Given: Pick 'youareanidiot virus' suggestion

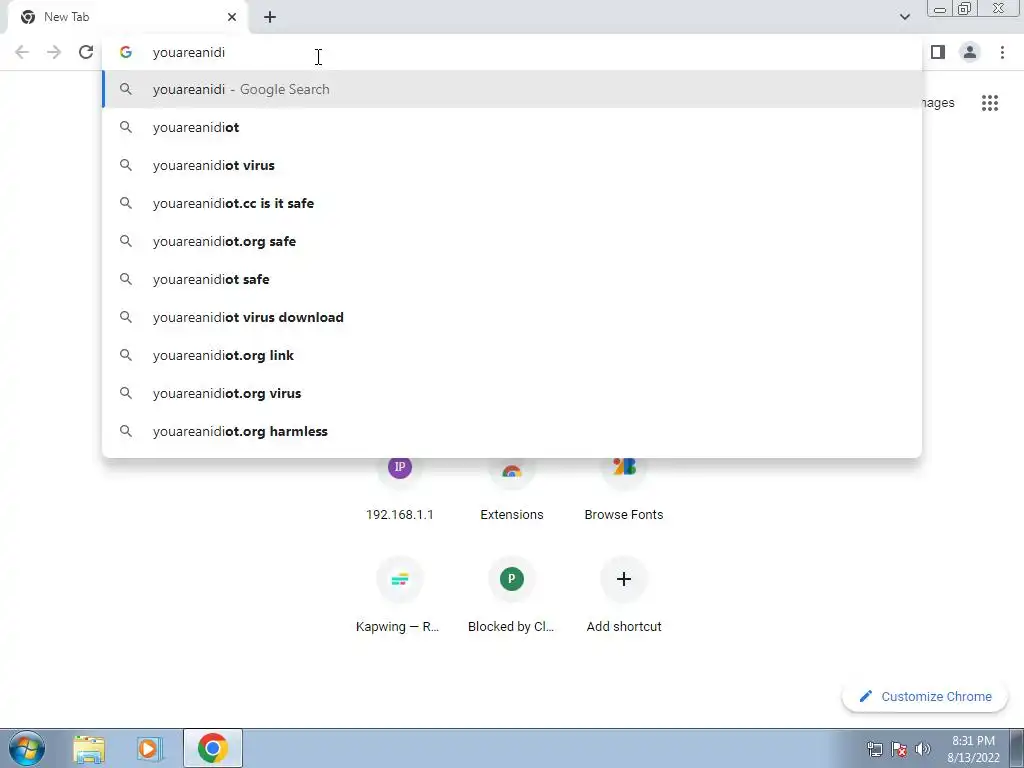Looking at the screenshot, I should [512, 165].
